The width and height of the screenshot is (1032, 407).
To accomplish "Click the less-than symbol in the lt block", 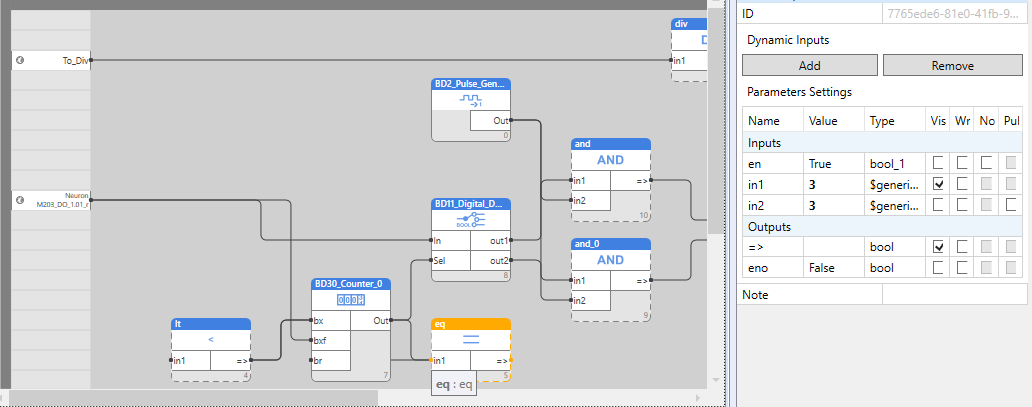I will point(211,340).
